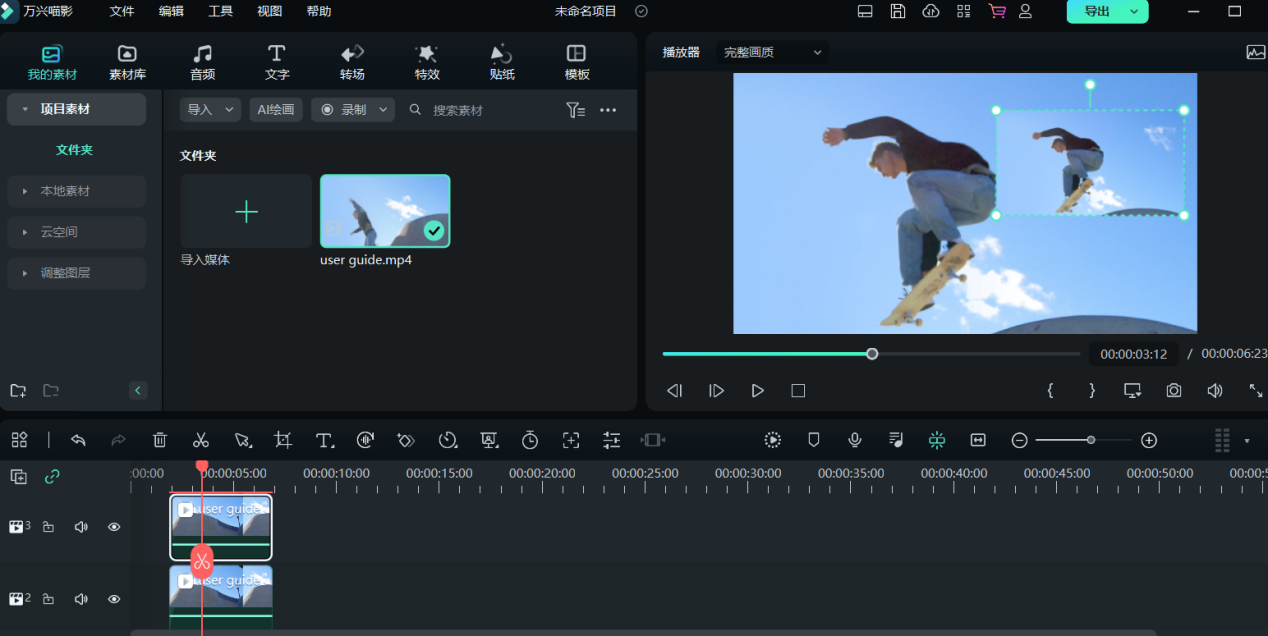Hide track 3 with its eye icon
This screenshot has width=1268, height=636.
click(114, 527)
